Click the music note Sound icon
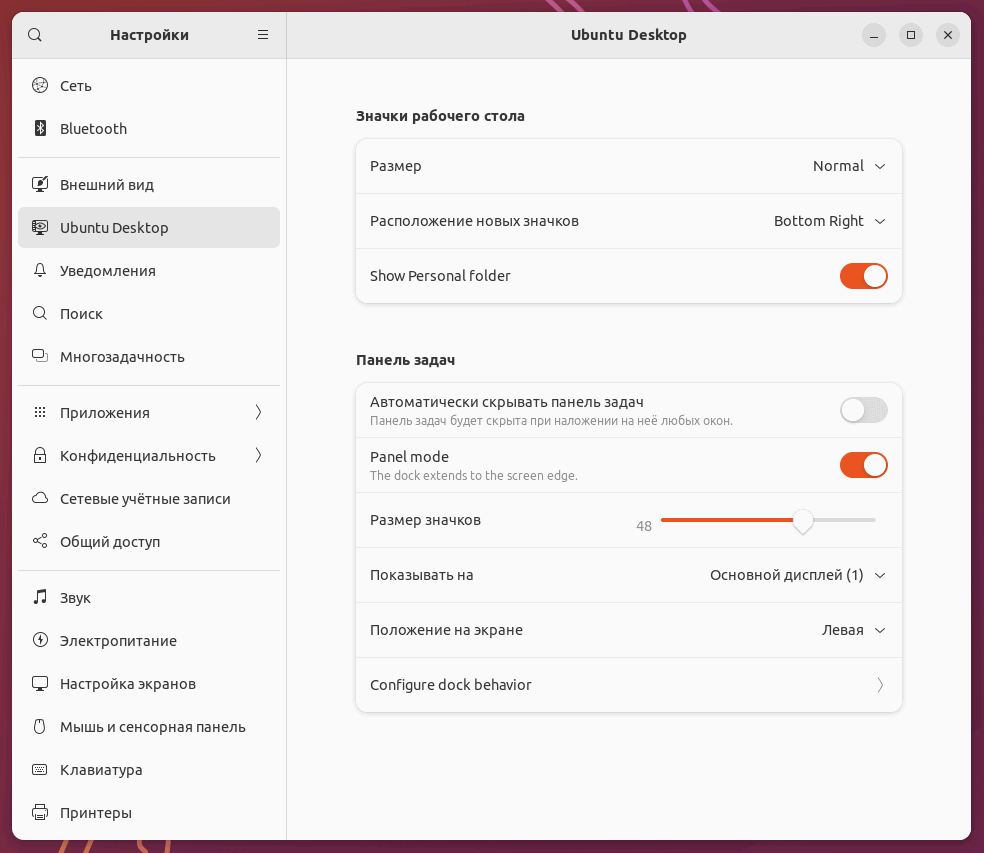Image resolution: width=984 pixels, height=853 pixels. pyautogui.click(x=40, y=598)
